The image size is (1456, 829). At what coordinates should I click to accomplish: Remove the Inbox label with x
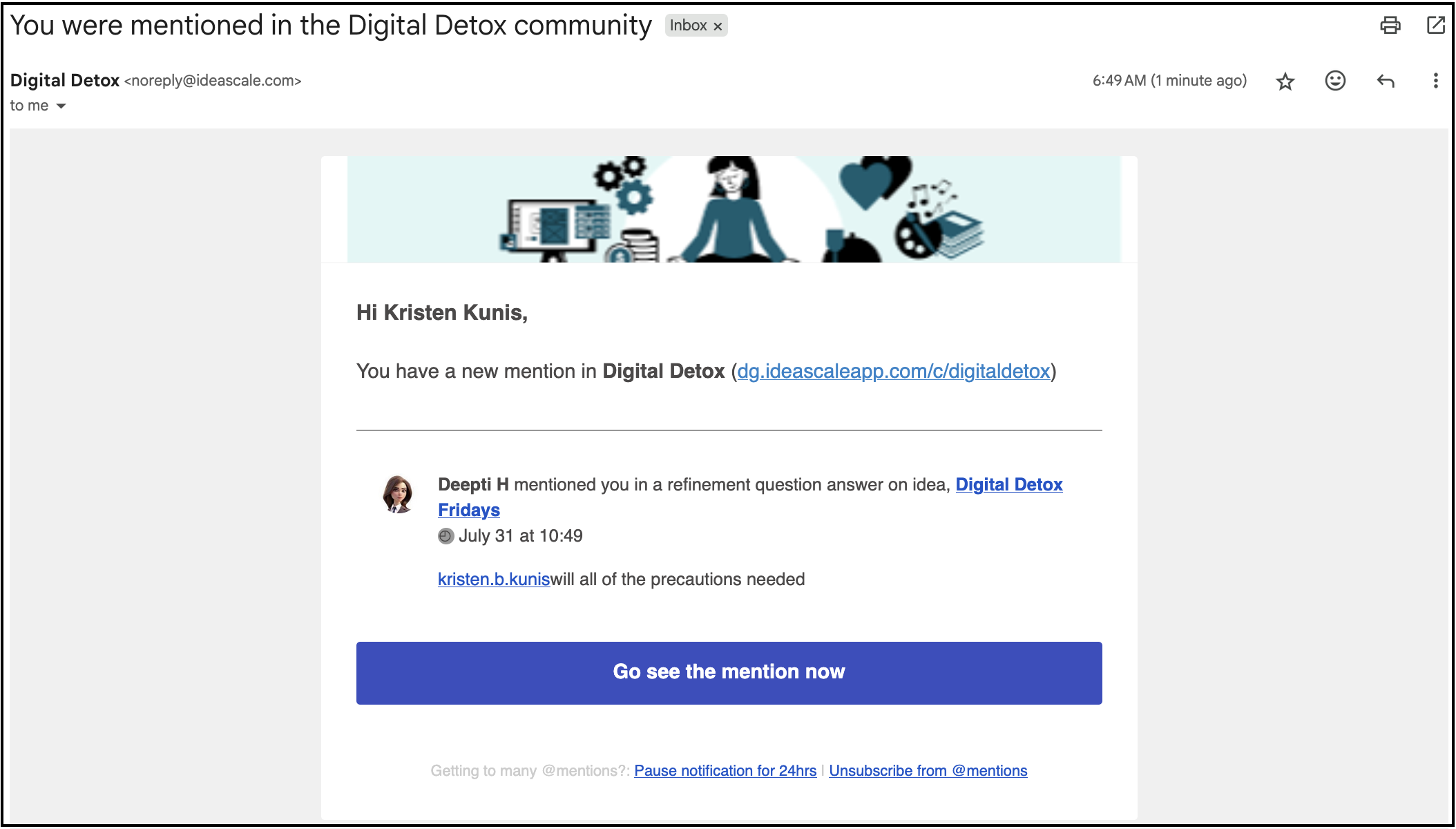tap(718, 26)
